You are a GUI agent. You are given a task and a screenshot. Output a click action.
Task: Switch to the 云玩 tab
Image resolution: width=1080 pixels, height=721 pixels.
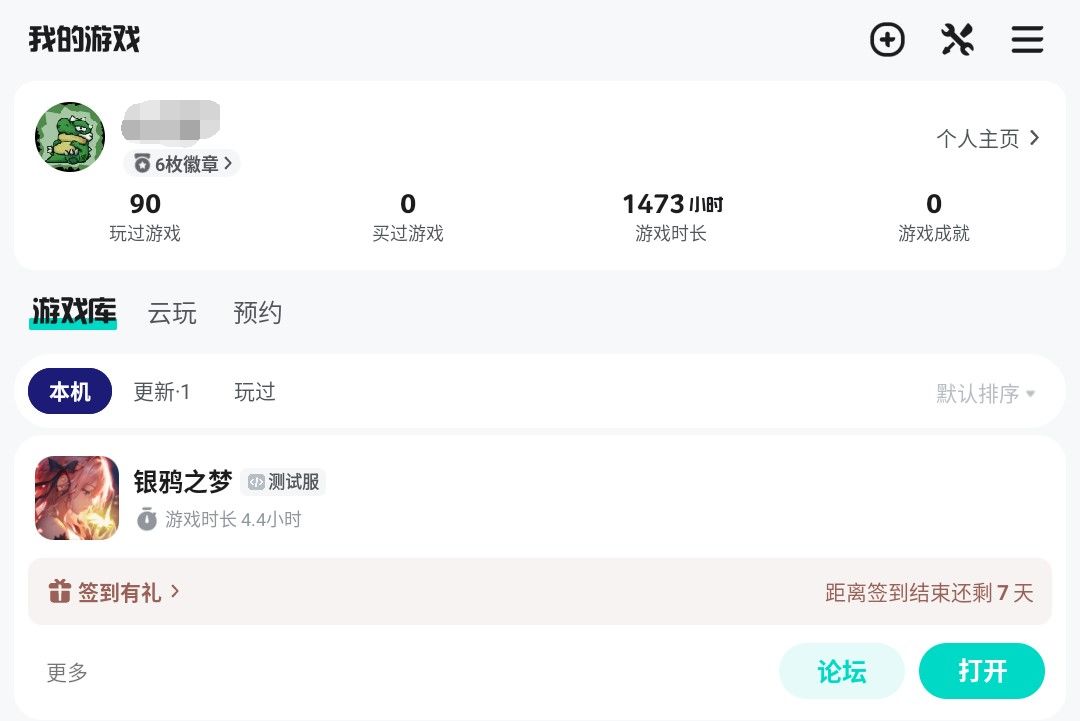tap(172, 313)
